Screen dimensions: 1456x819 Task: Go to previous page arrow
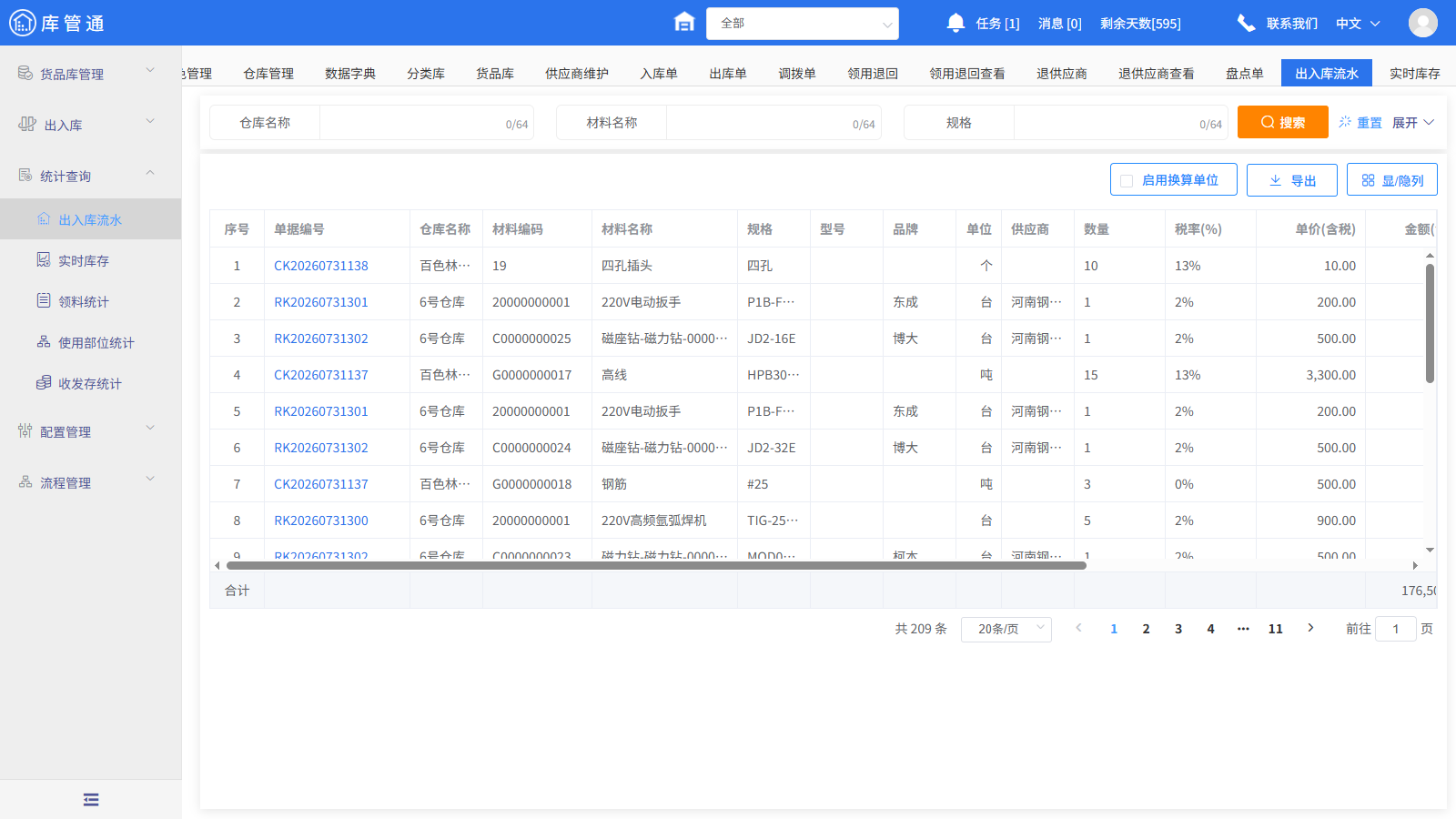pos(1078,628)
